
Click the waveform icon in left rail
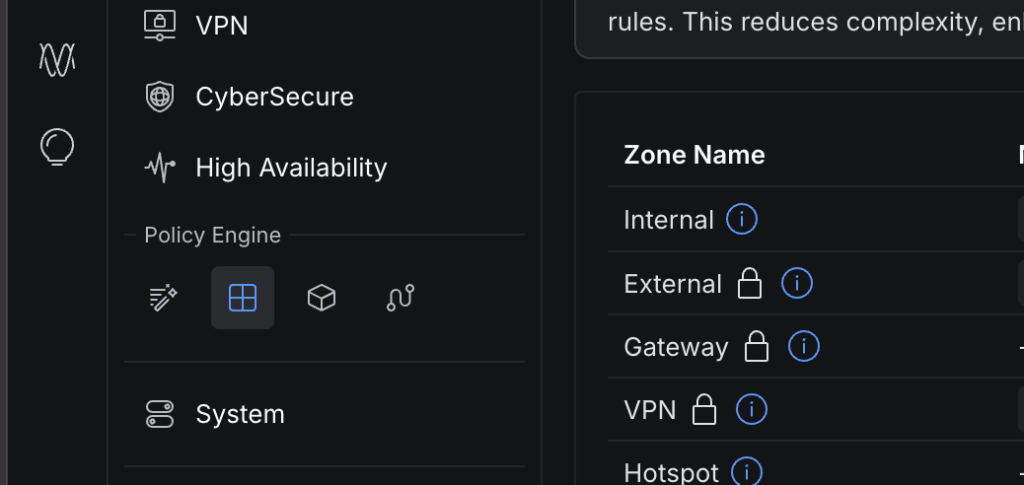(x=57, y=59)
